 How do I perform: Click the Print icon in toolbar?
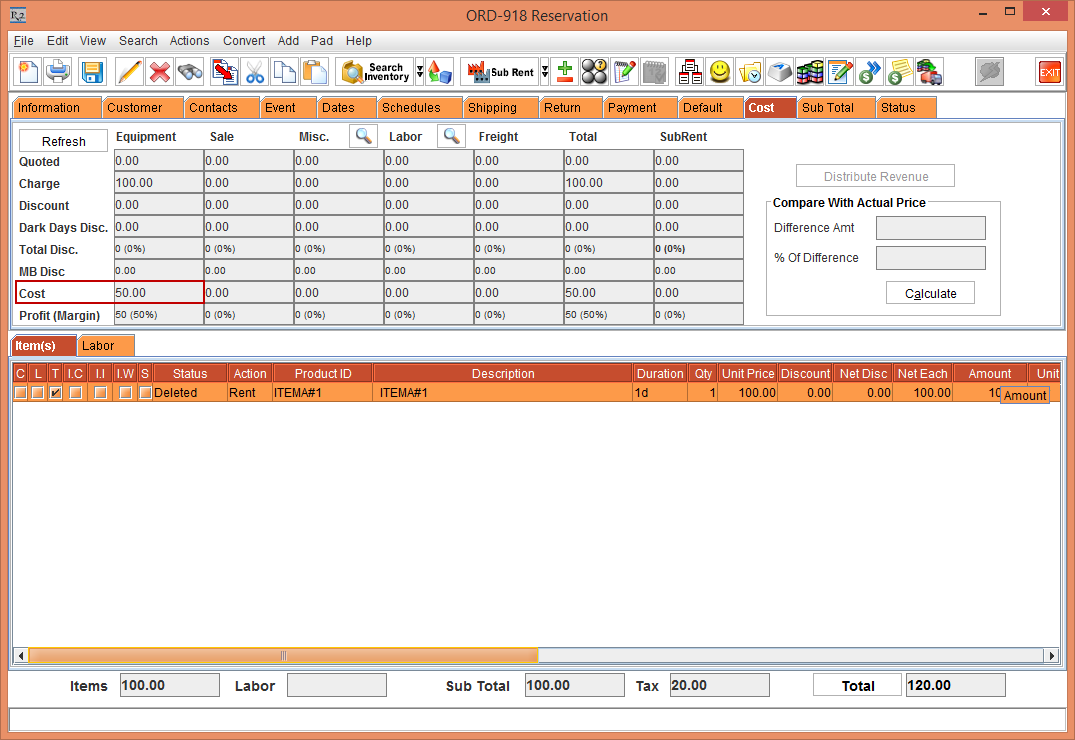click(60, 72)
